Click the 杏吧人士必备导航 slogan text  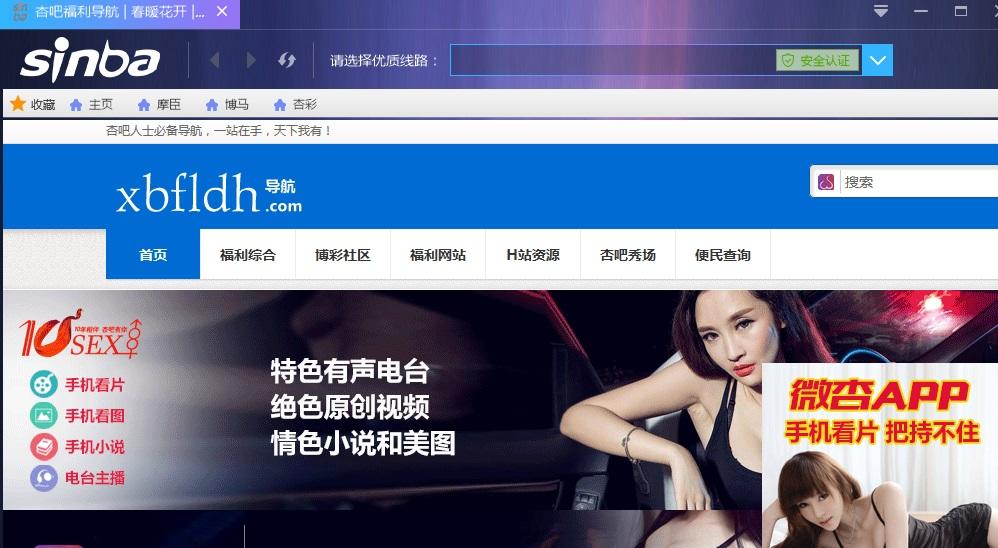218,130
